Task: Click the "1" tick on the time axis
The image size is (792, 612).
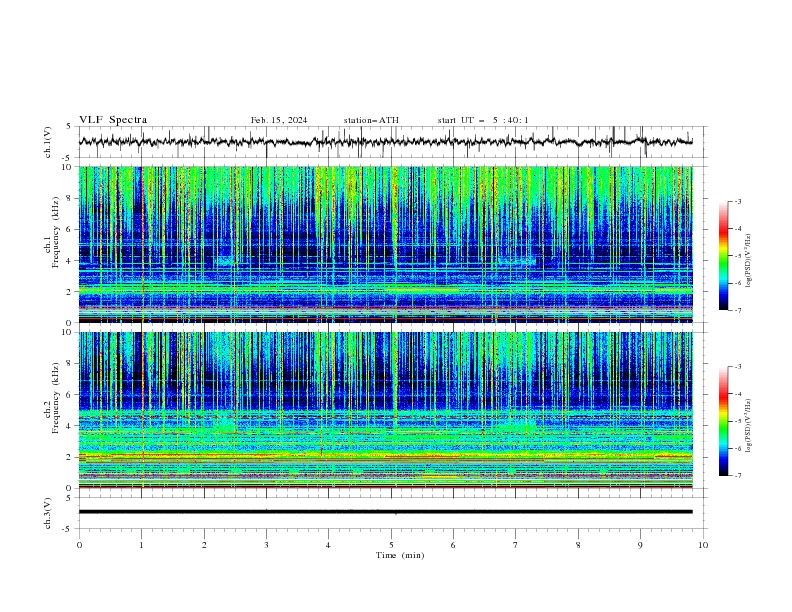Action: (141, 545)
